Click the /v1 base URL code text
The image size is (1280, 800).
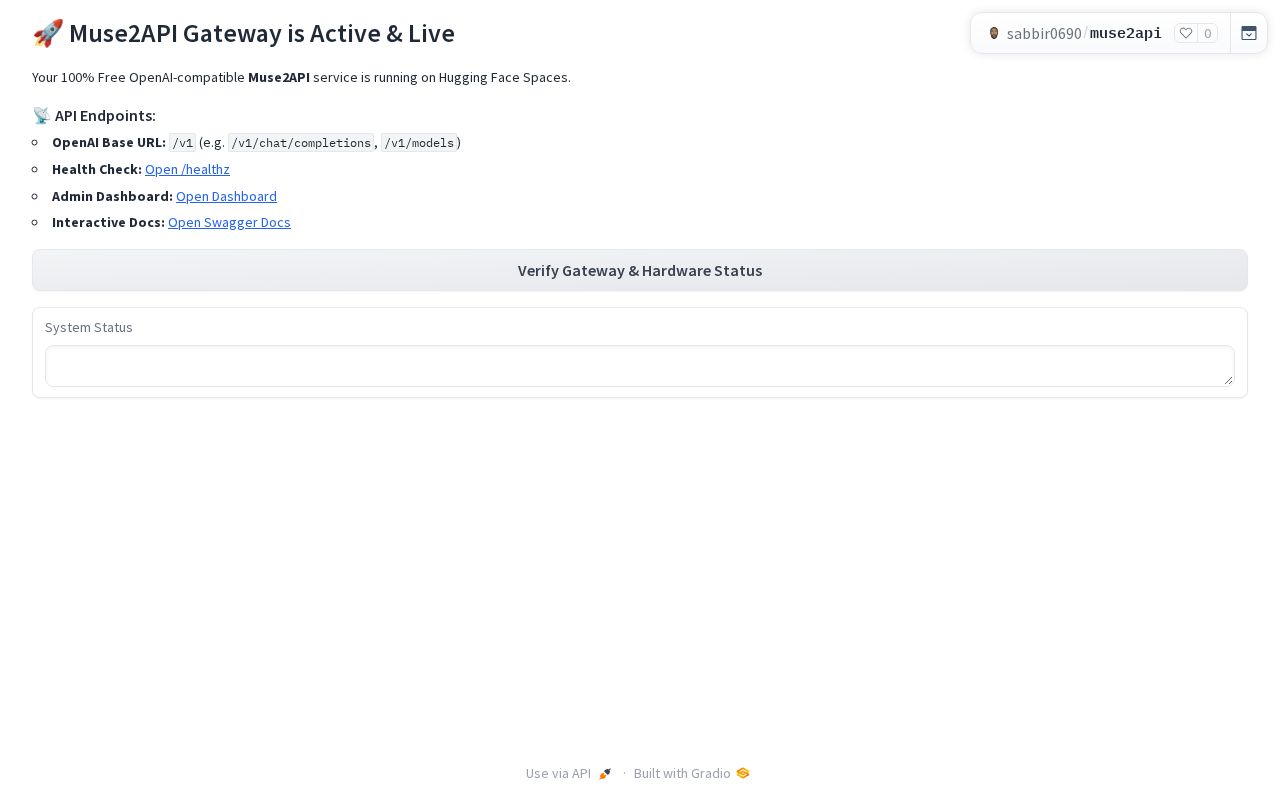[x=183, y=143]
